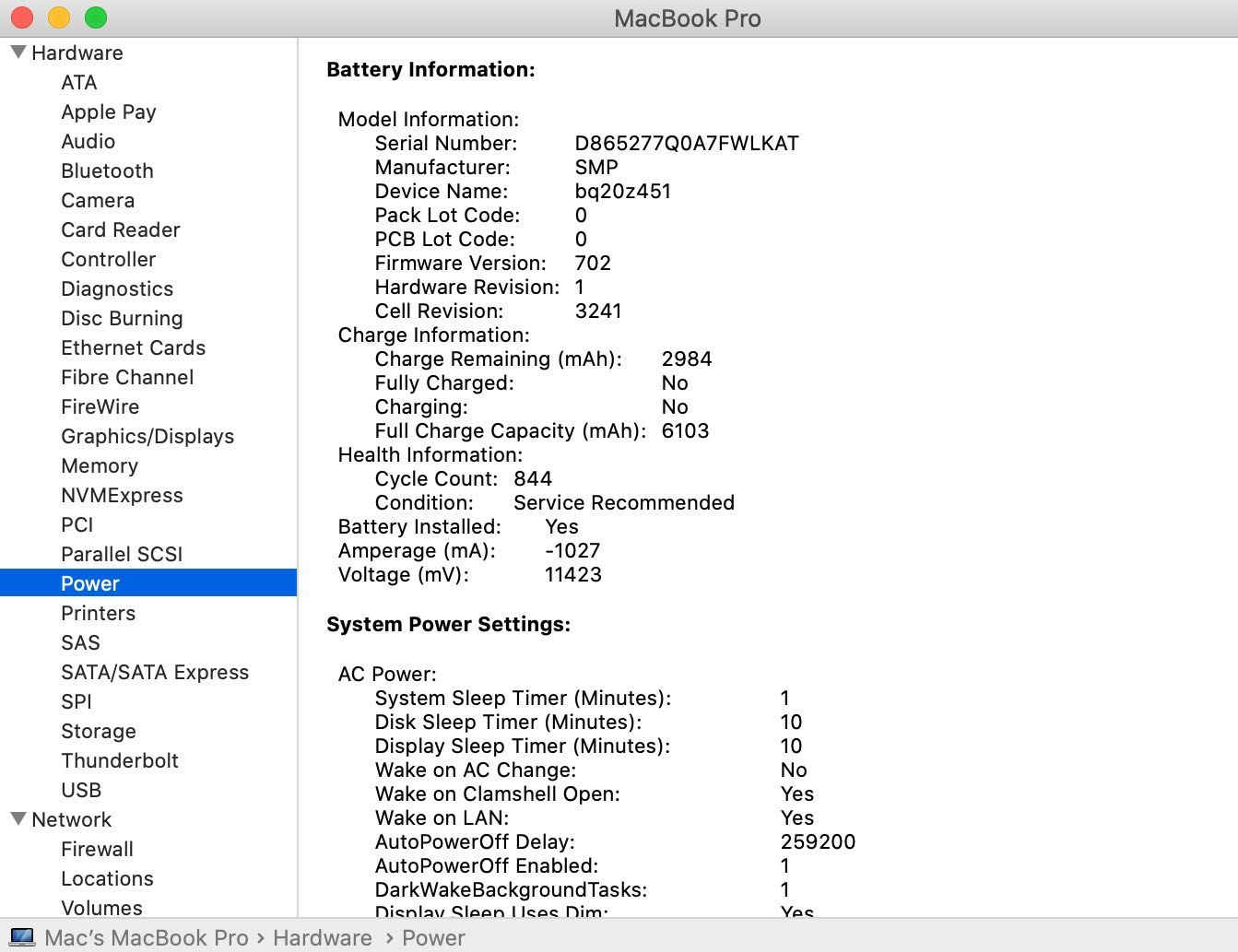Click the amperage value -1027

(572, 550)
